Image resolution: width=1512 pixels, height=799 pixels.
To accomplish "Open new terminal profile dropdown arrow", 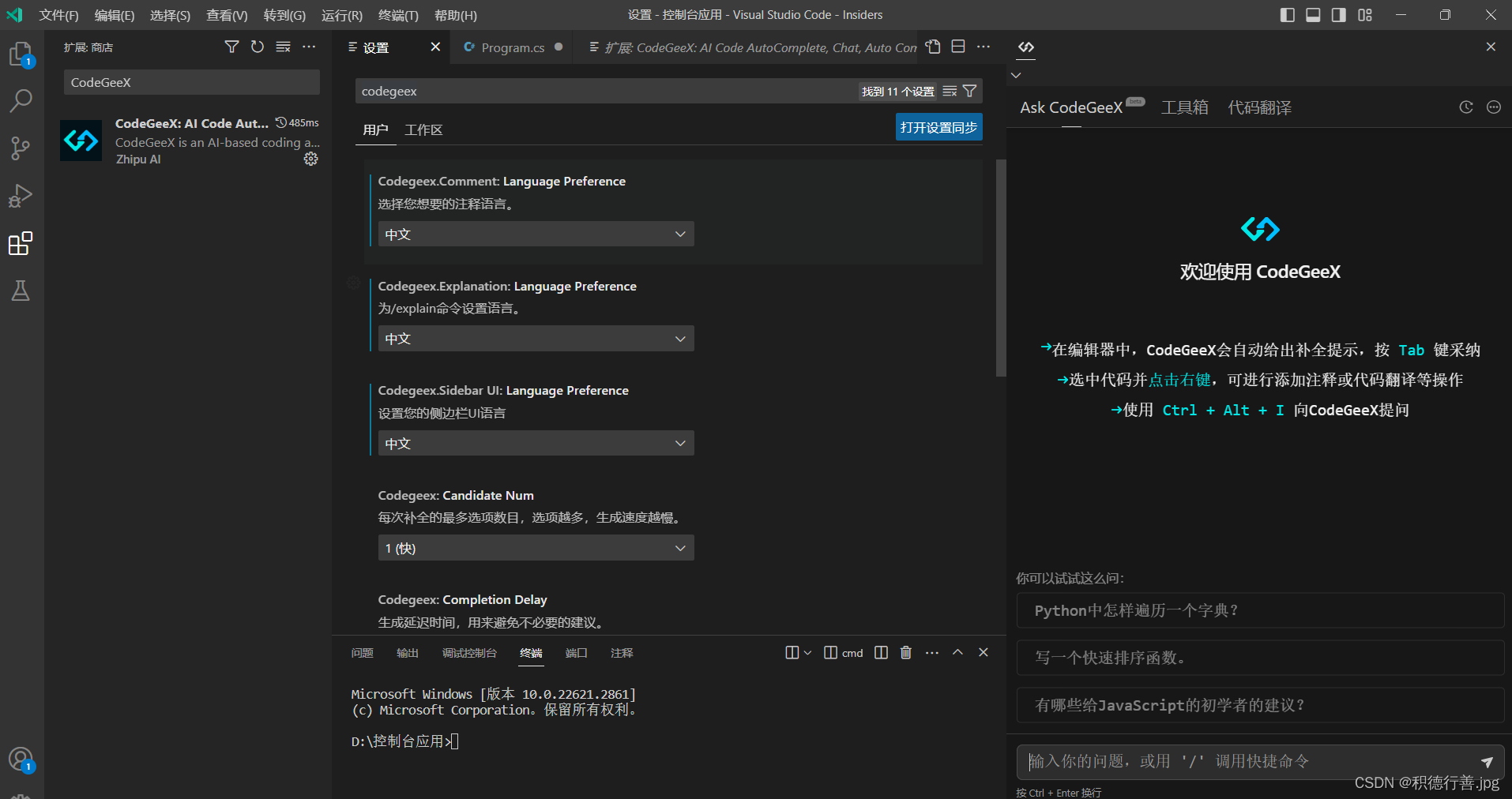I will point(807,652).
